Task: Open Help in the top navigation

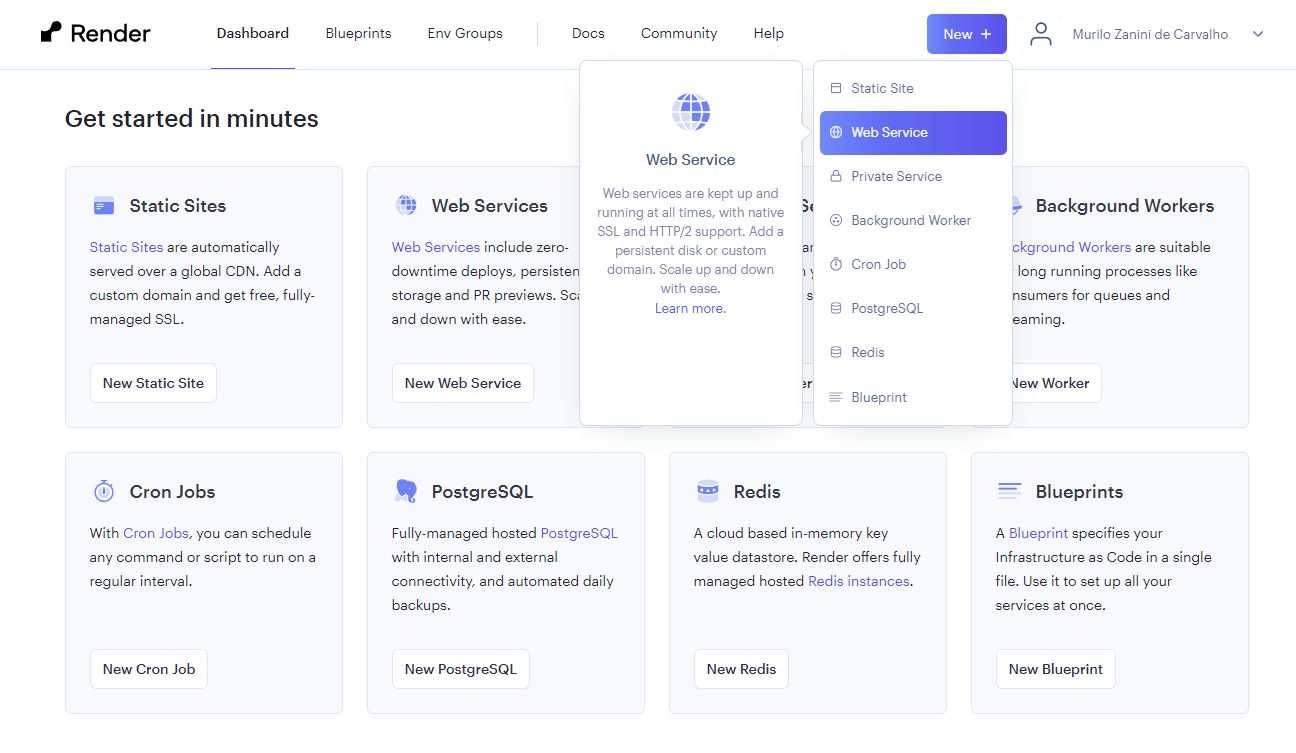Action: click(769, 33)
